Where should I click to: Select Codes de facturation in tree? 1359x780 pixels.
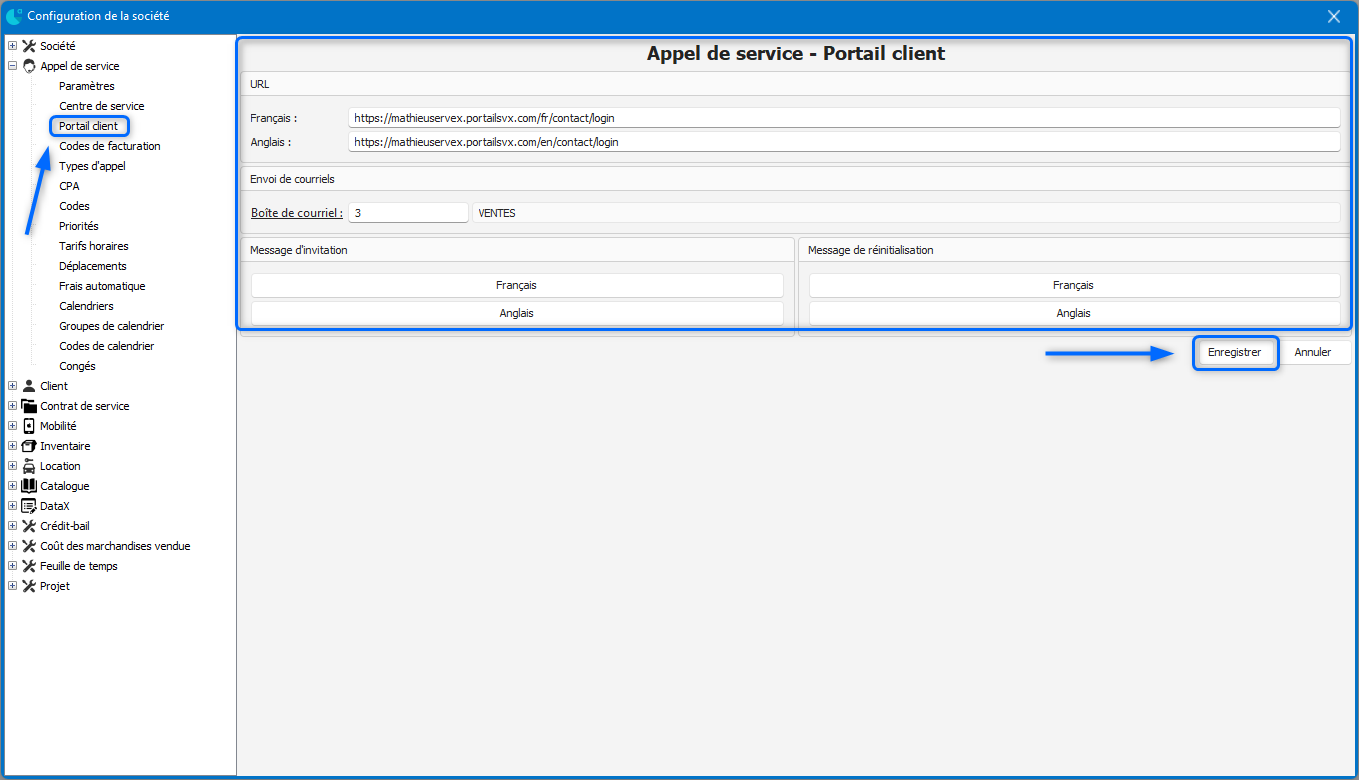[x=109, y=146]
